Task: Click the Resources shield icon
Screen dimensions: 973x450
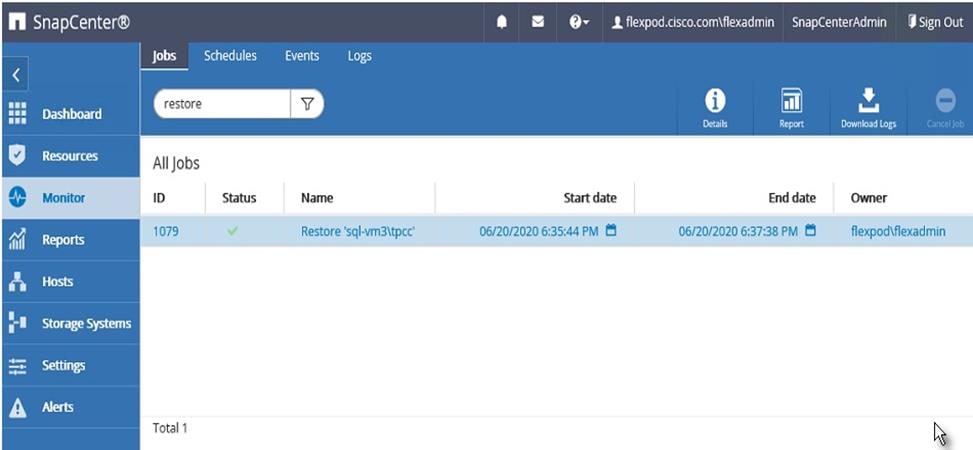Action: [x=17, y=156]
